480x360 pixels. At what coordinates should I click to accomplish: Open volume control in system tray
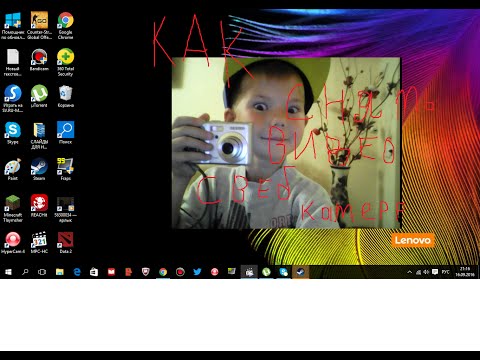(426, 272)
